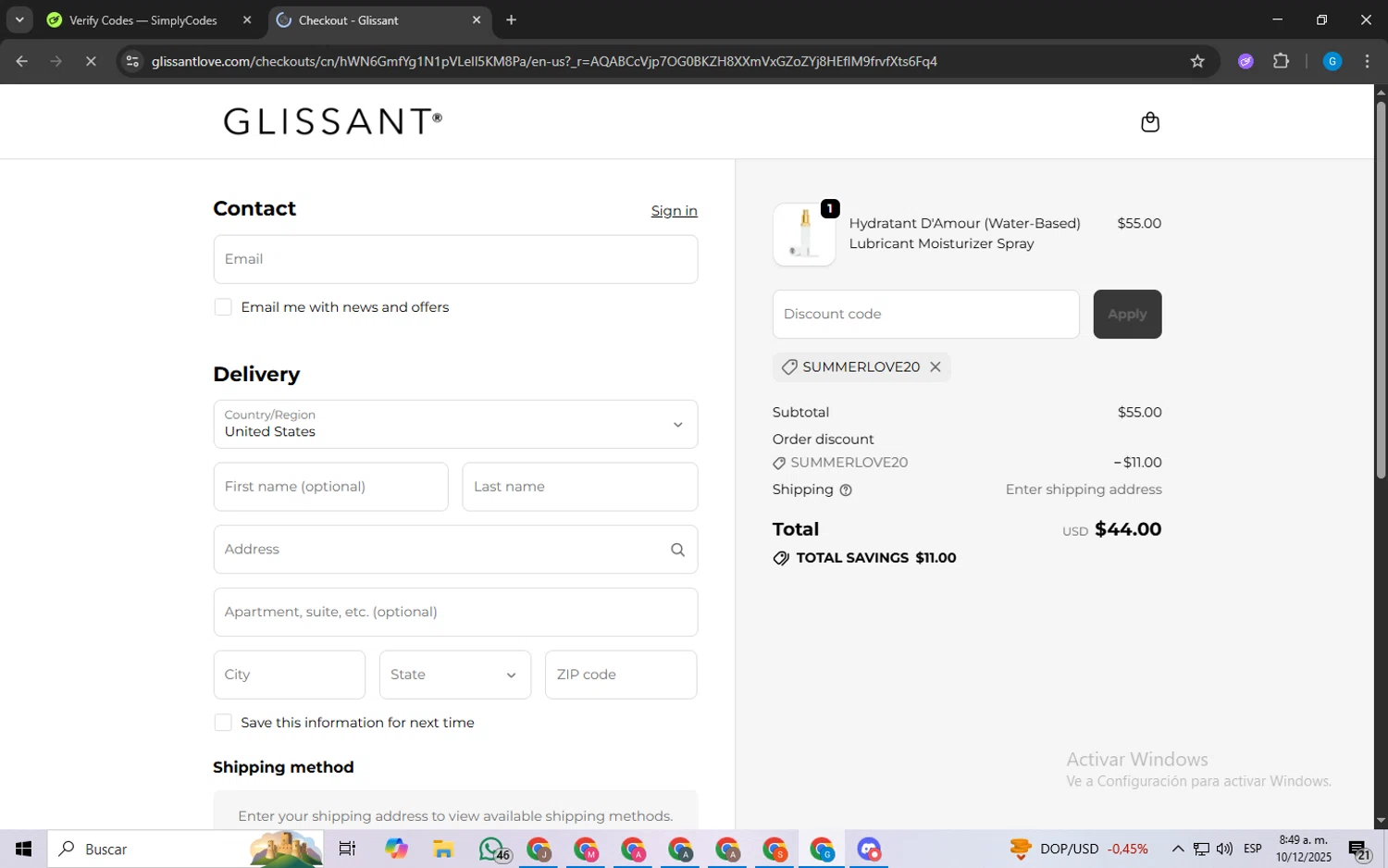Check Email me with news and offers

click(223, 307)
